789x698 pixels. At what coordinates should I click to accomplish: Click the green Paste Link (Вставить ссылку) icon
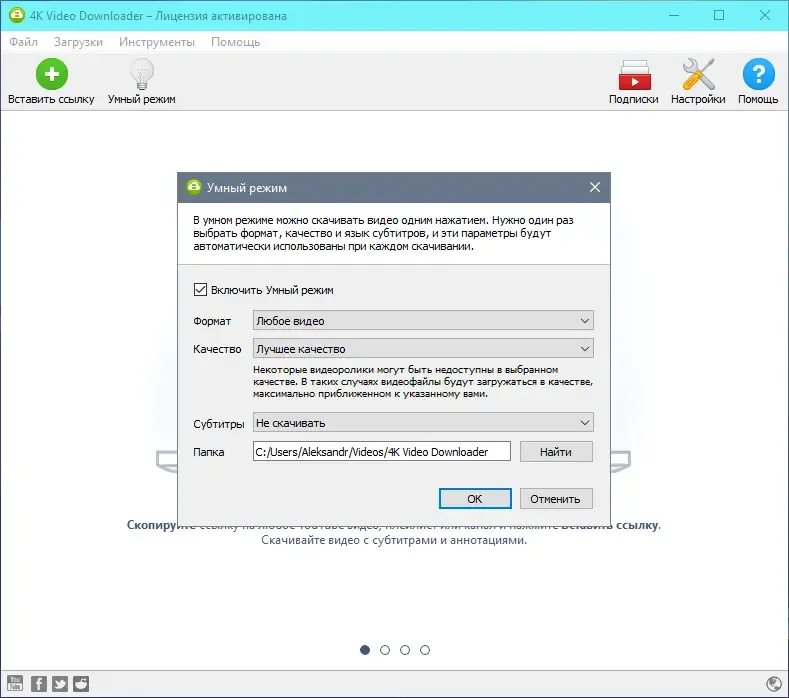(x=51, y=74)
